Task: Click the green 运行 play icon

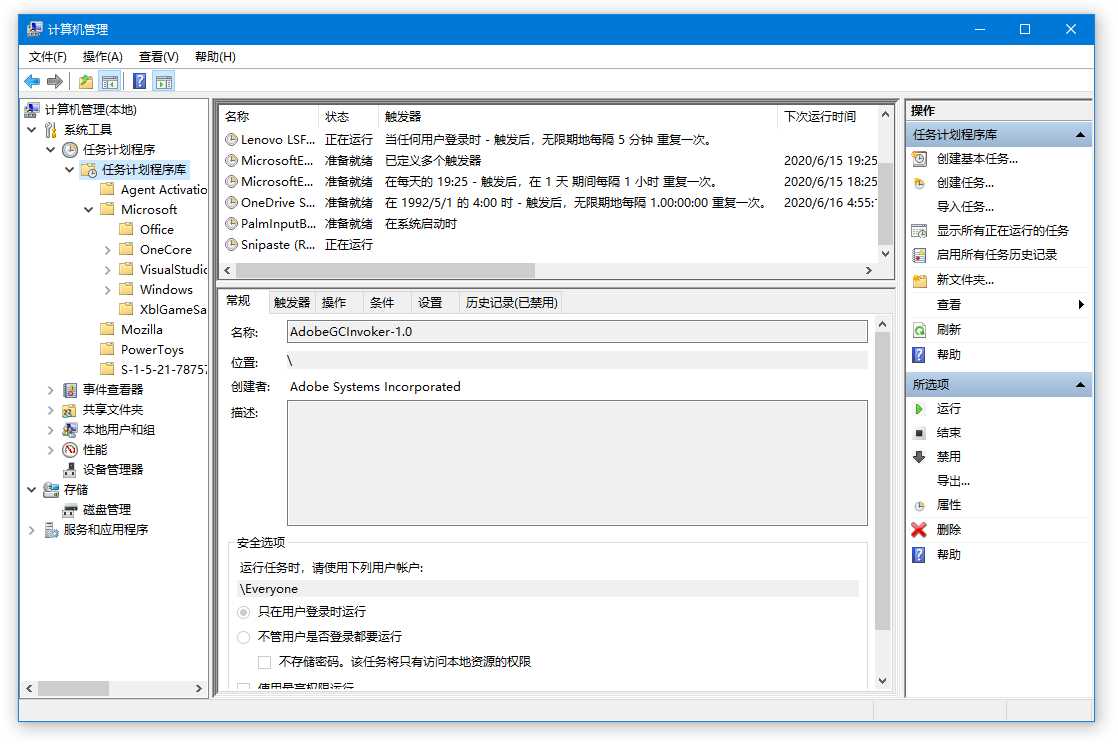Action: pyautogui.click(x=919, y=409)
